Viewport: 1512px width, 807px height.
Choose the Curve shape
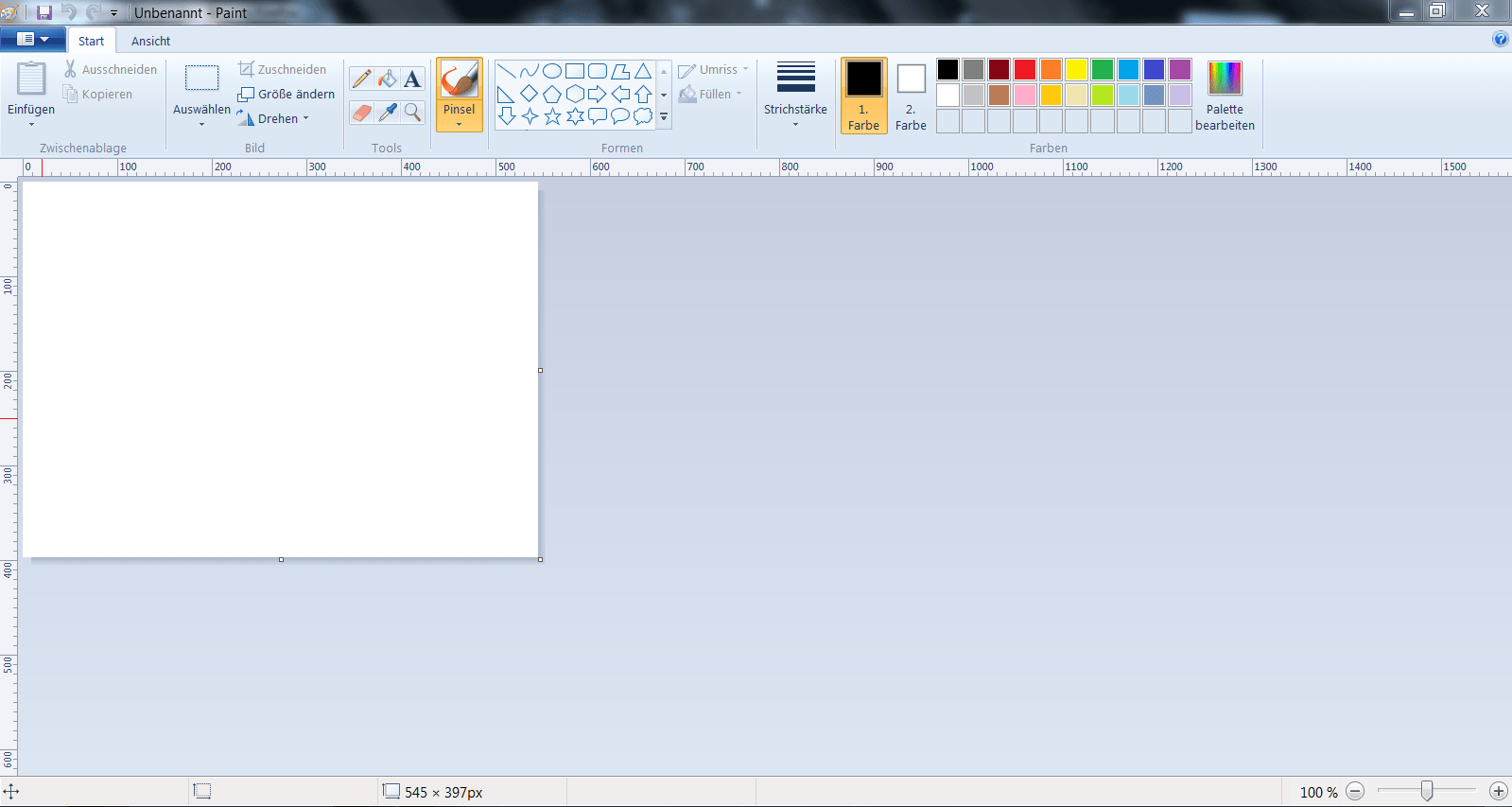pyautogui.click(x=529, y=71)
